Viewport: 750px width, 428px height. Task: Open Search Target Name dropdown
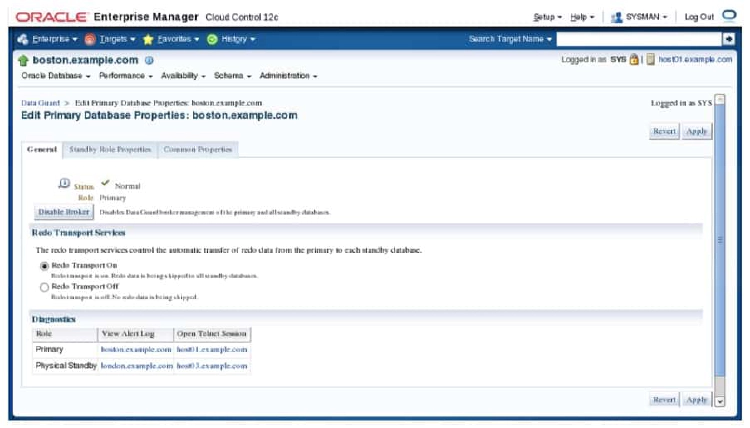click(510, 39)
